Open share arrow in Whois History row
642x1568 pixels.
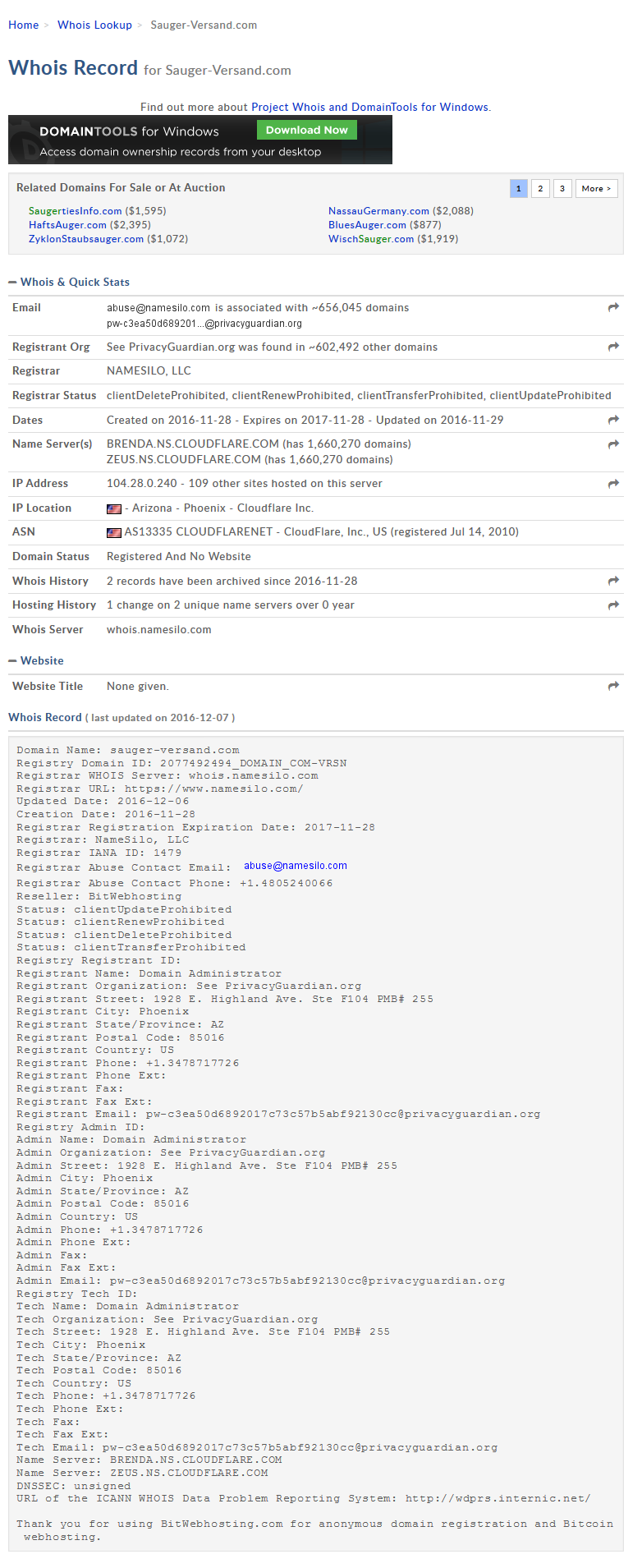pyautogui.click(x=613, y=581)
